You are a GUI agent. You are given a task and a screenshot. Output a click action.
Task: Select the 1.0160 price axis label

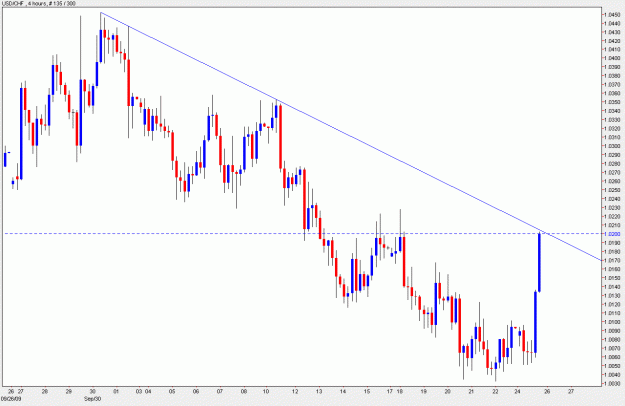pyautogui.click(x=612, y=269)
